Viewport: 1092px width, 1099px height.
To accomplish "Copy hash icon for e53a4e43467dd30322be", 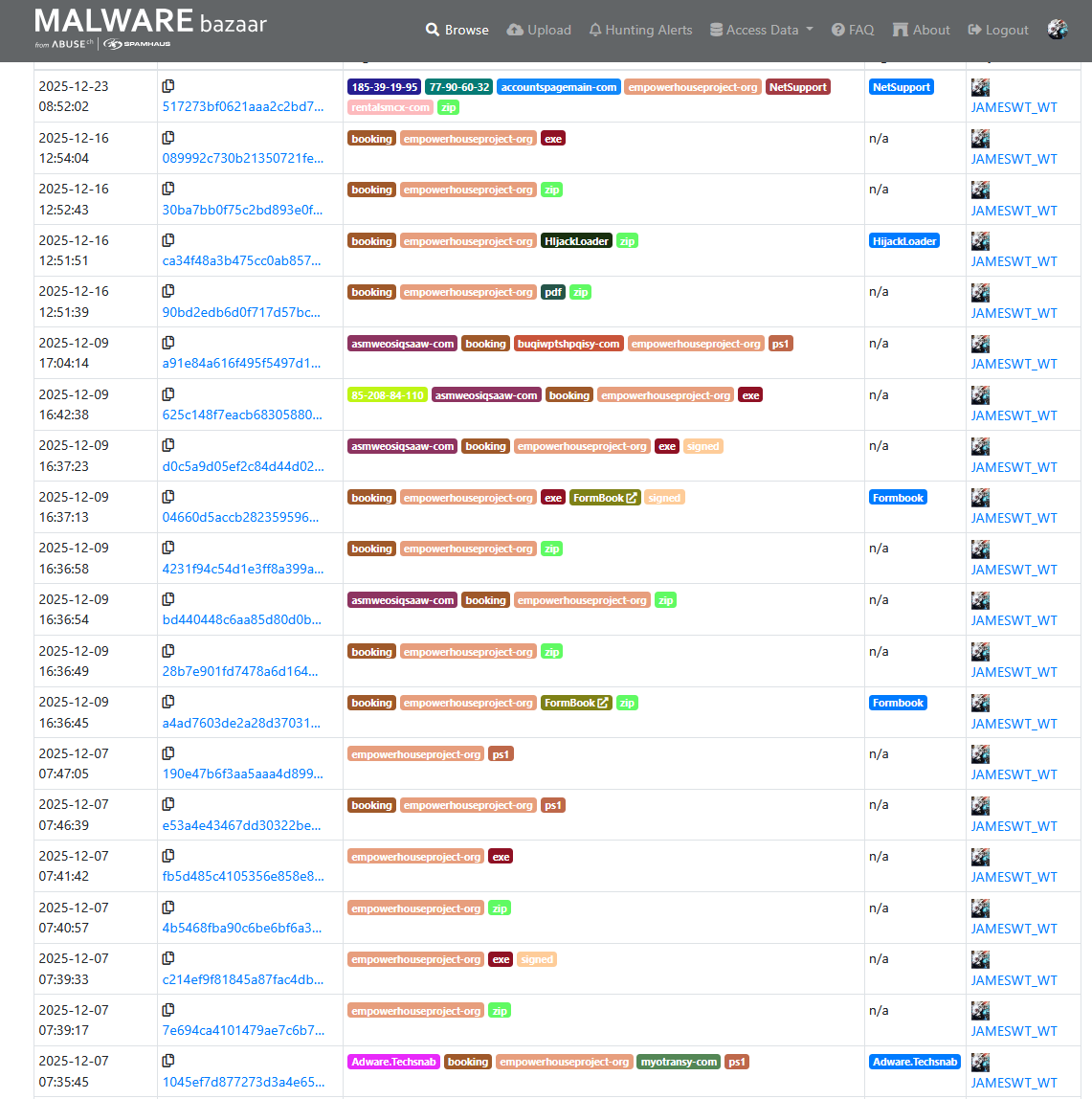I will pos(168,804).
